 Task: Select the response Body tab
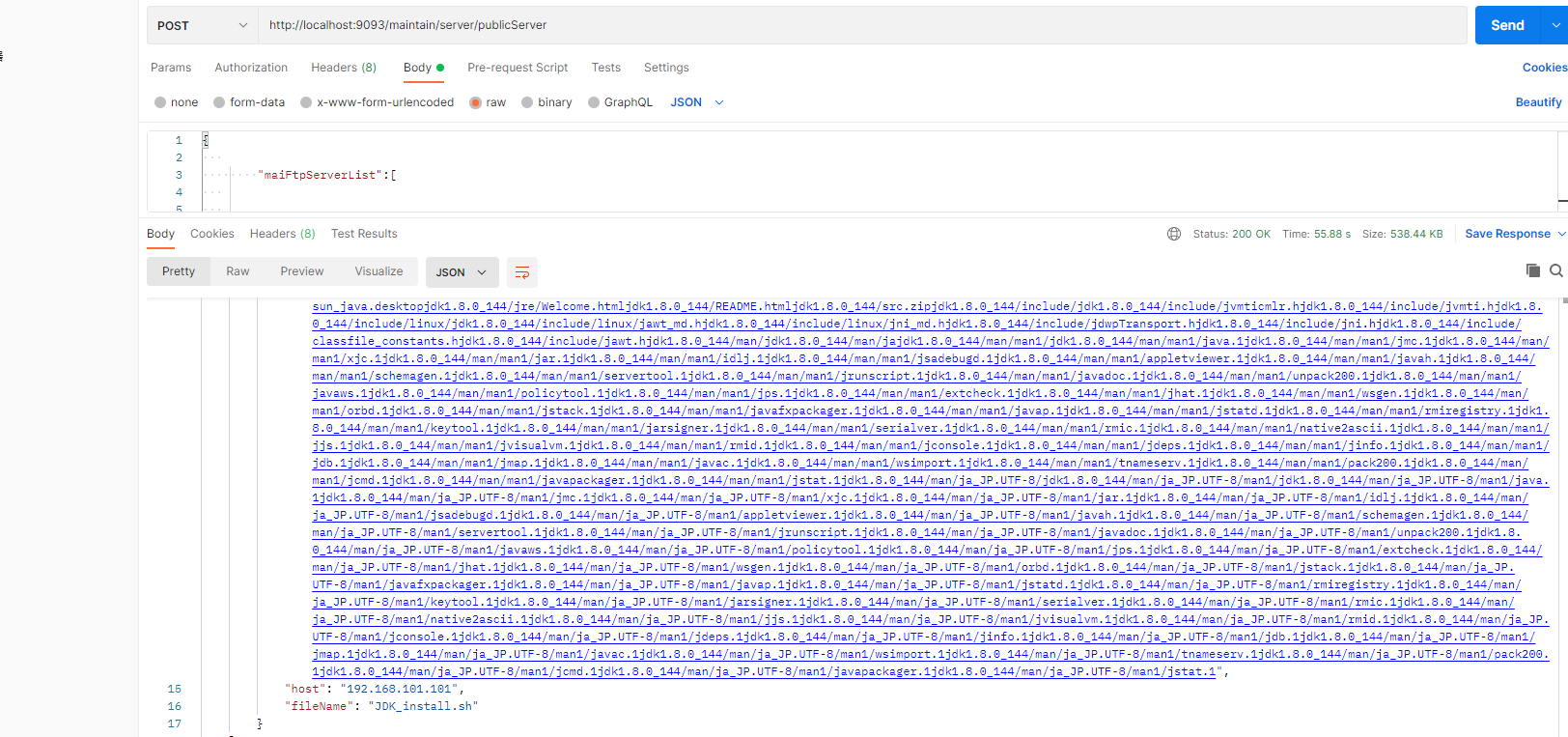(160, 234)
